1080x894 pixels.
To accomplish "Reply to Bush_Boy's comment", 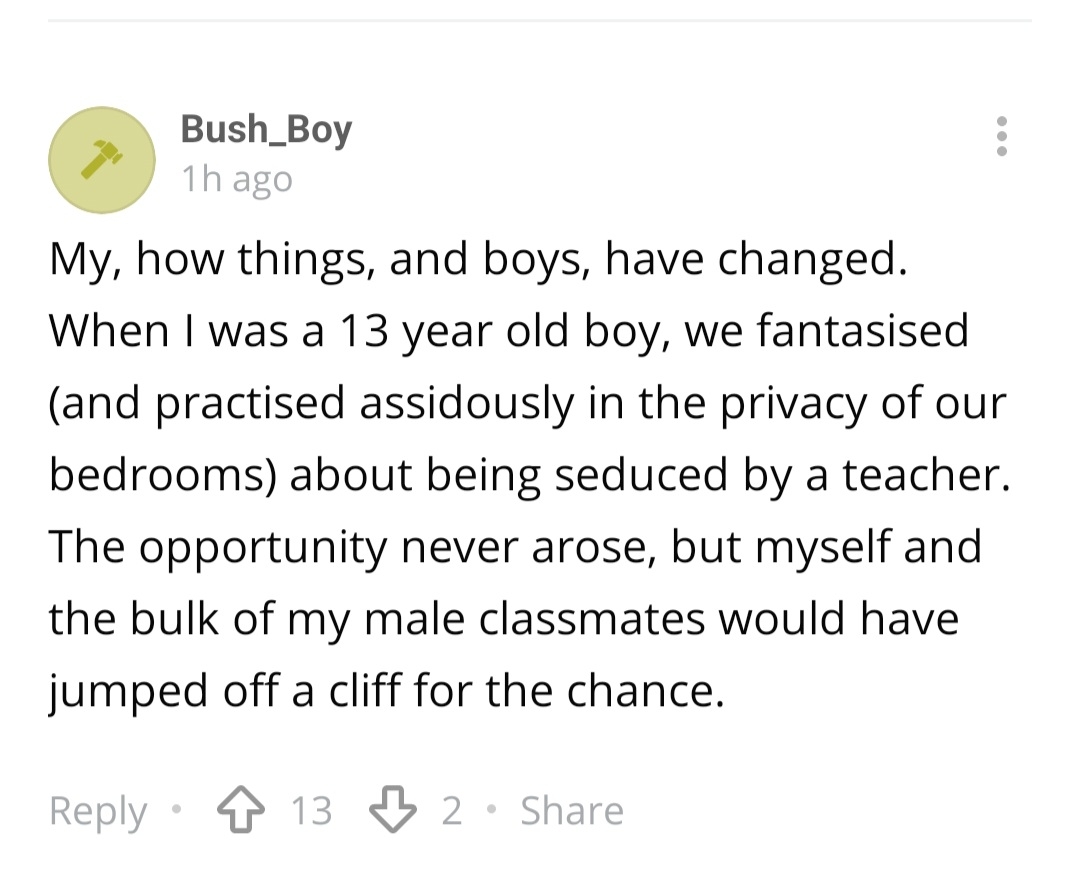I will click(x=98, y=810).
